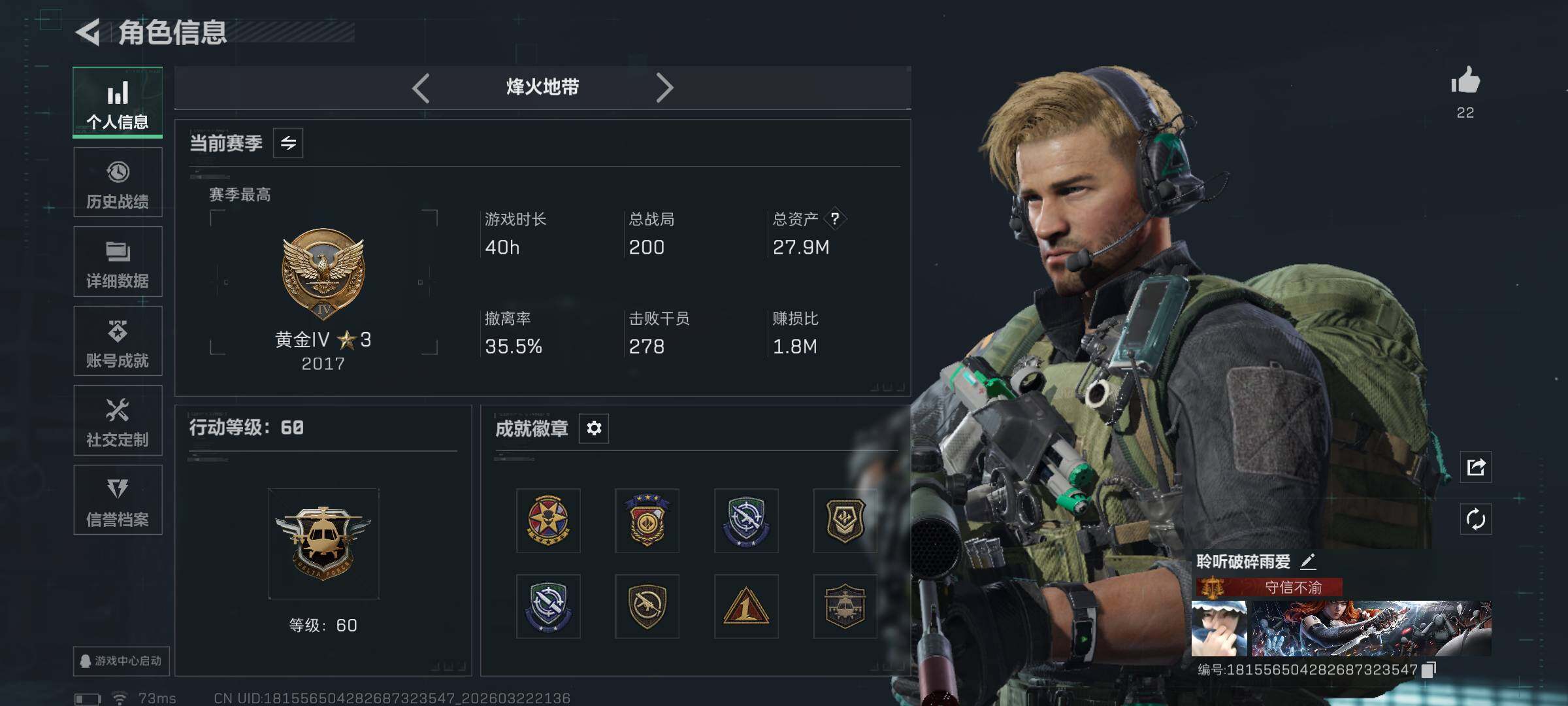Go back using the top-left arrow
The height and width of the screenshot is (706, 1568).
point(88,32)
